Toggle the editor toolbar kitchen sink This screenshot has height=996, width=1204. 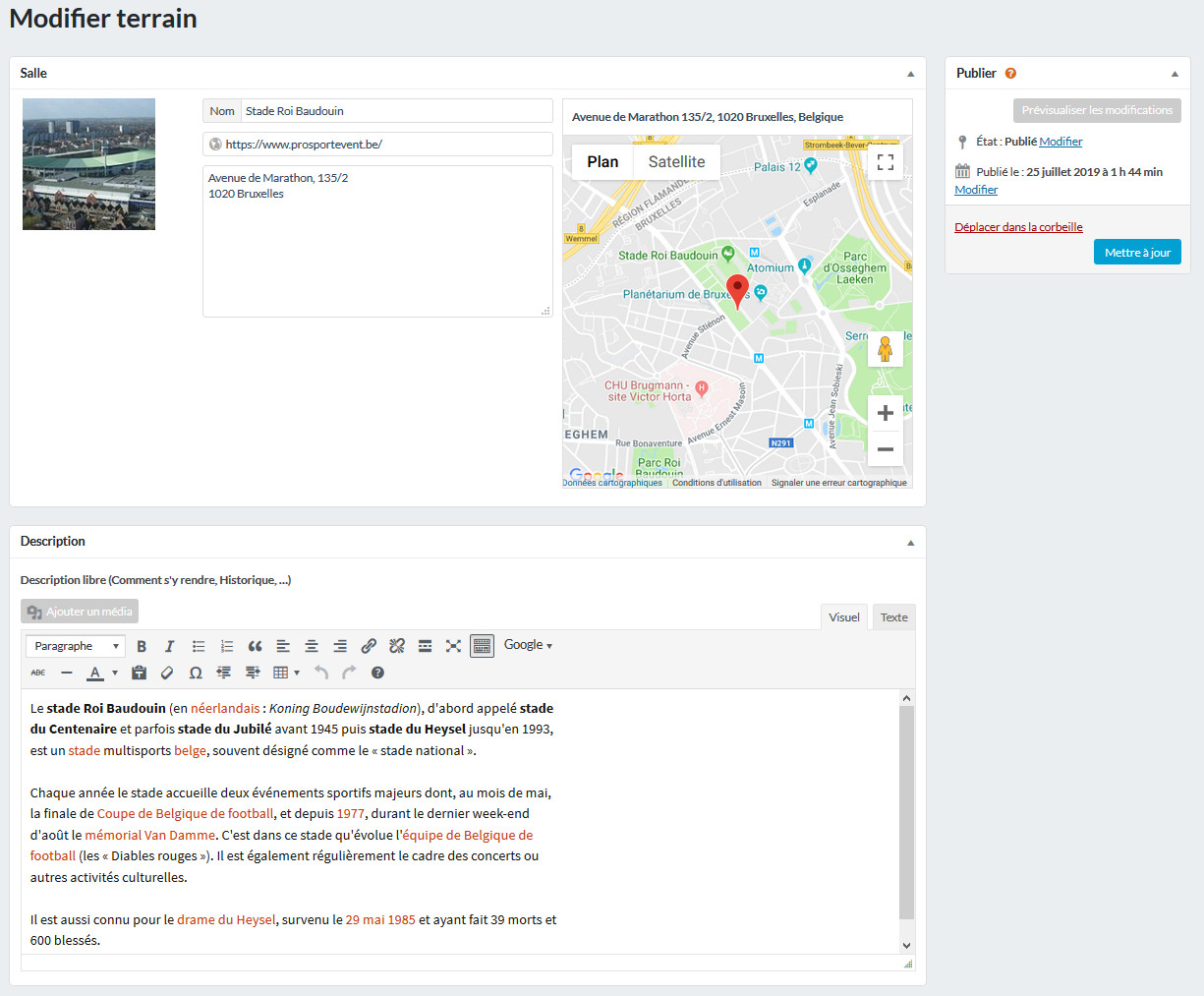(x=482, y=646)
